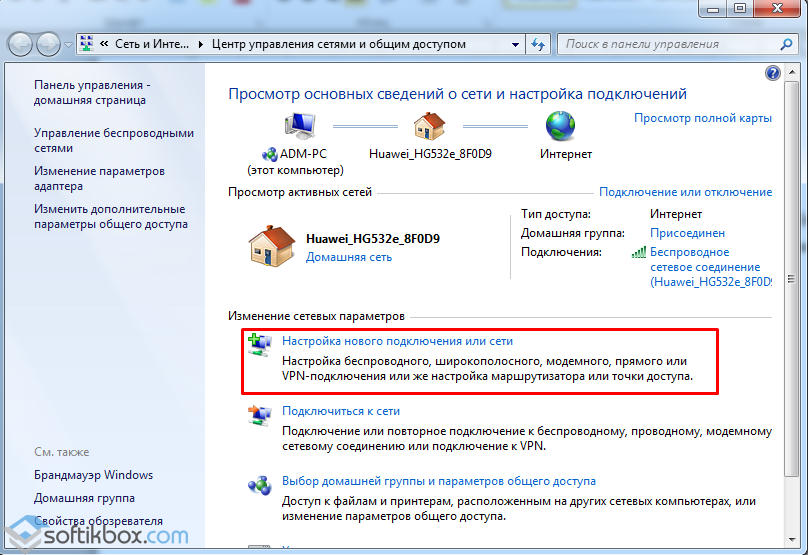Open arrow after 'Сеть и Инте...' breadcrumb
Screen dimensions: 808x555
click(200, 44)
